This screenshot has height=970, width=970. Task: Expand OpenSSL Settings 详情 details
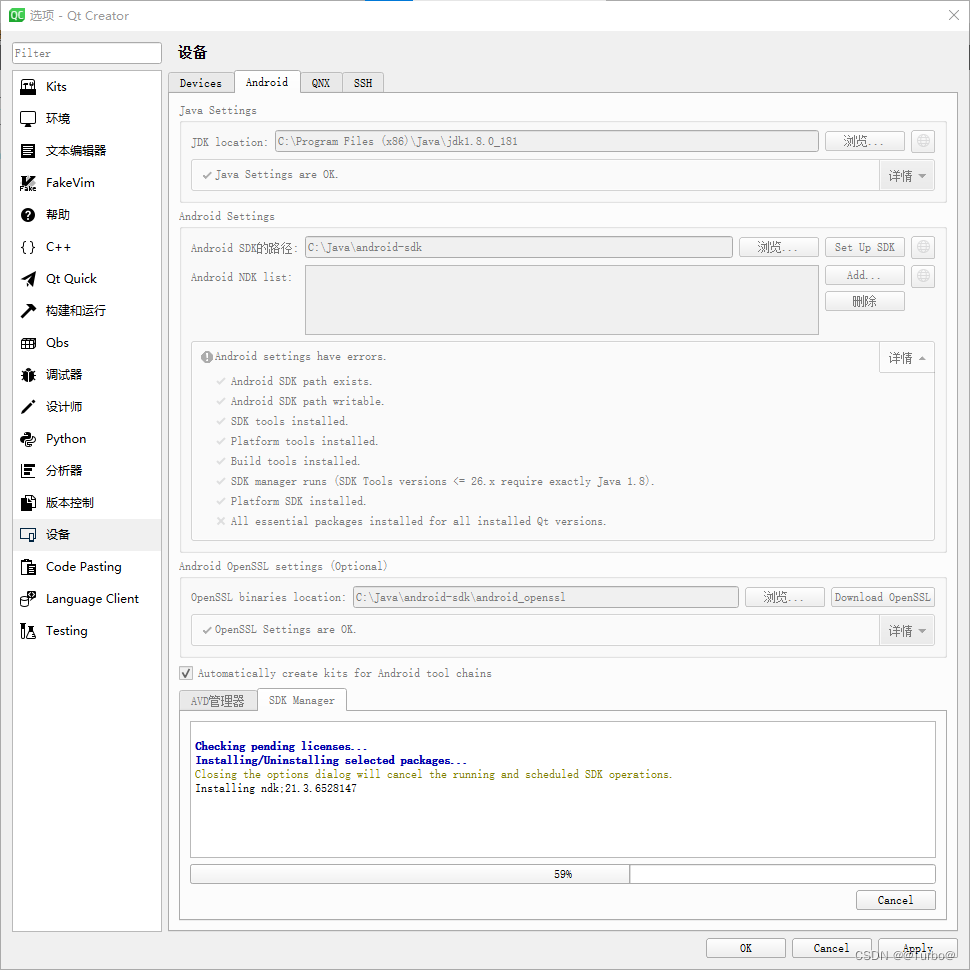(x=906, y=630)
